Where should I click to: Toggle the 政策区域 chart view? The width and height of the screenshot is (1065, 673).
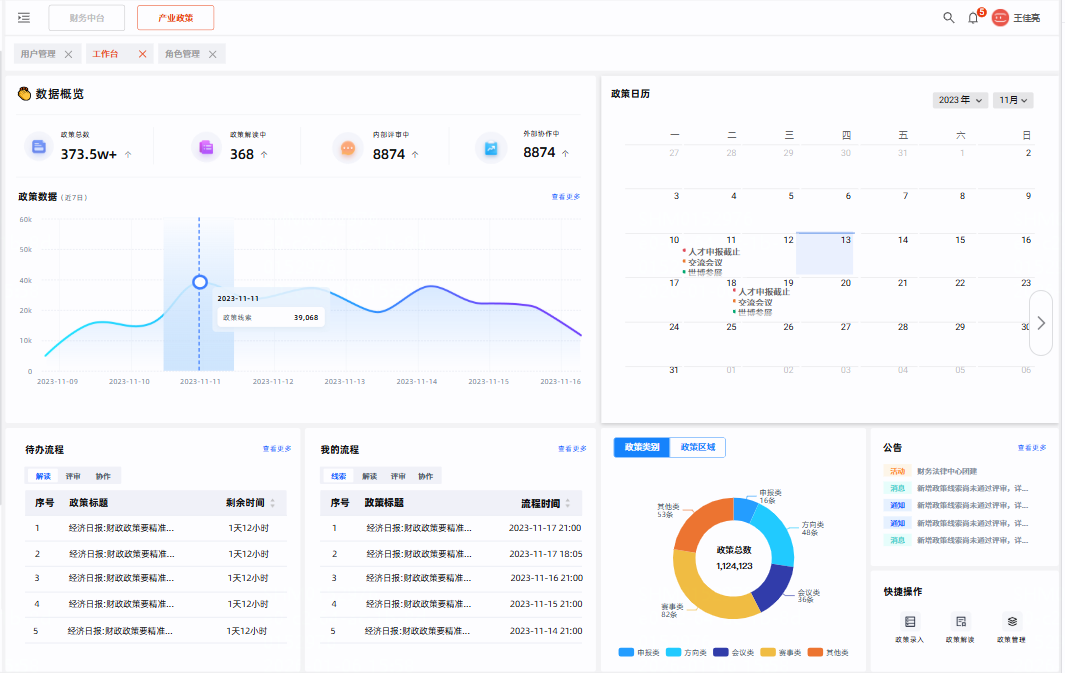coord(697,447)
